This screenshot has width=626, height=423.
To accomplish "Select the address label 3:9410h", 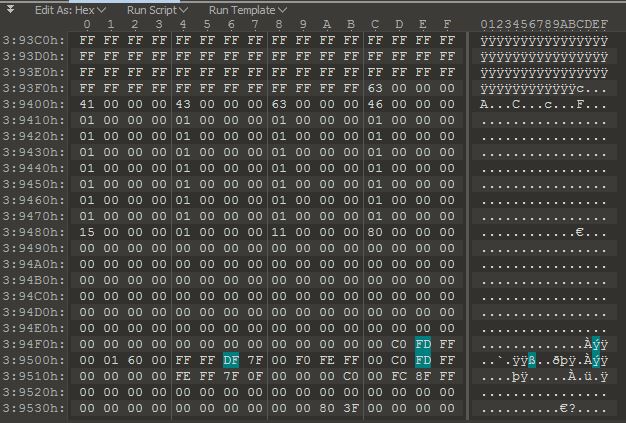I will (34, 120).
